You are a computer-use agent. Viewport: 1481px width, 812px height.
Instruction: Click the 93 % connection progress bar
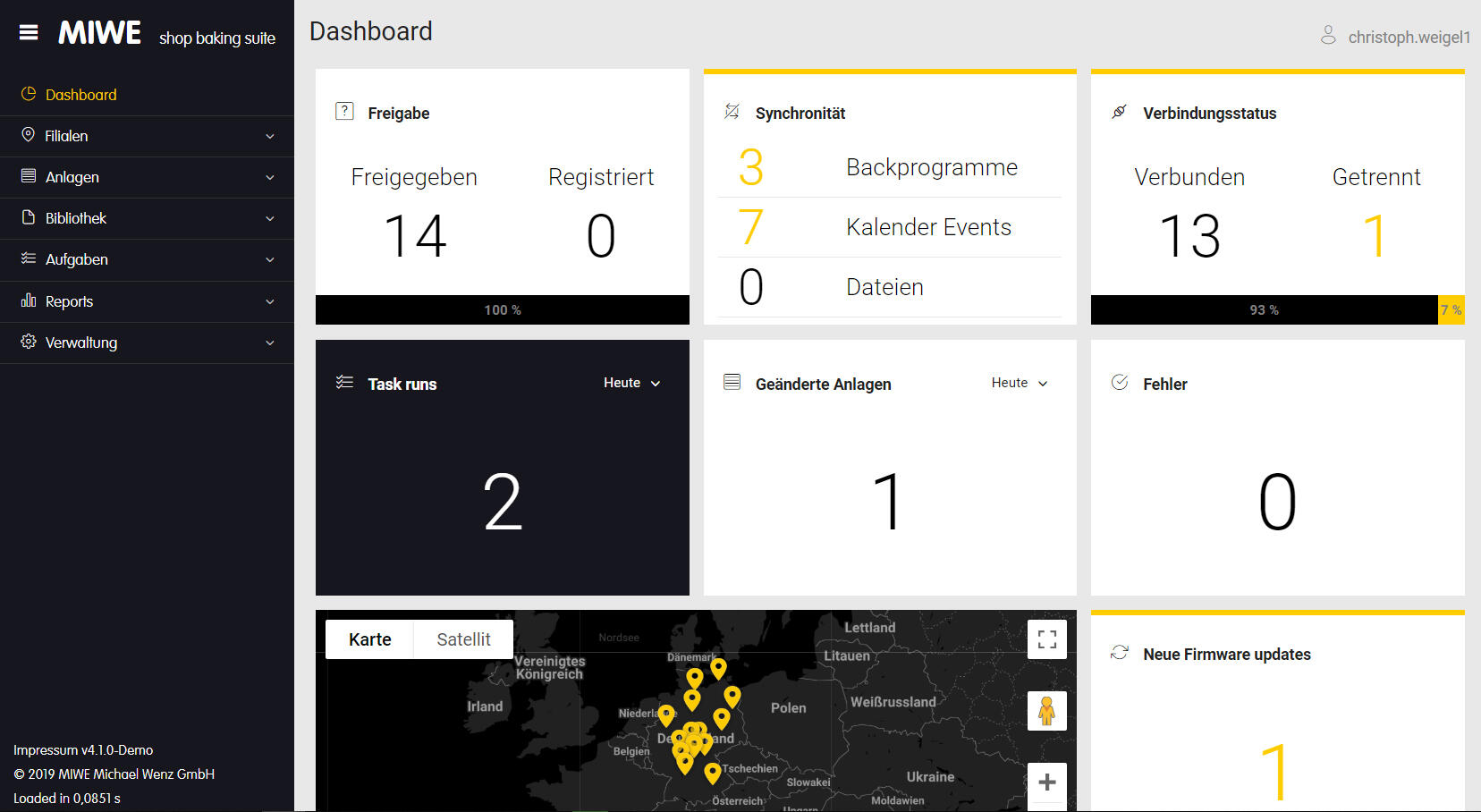point(1264,310)
